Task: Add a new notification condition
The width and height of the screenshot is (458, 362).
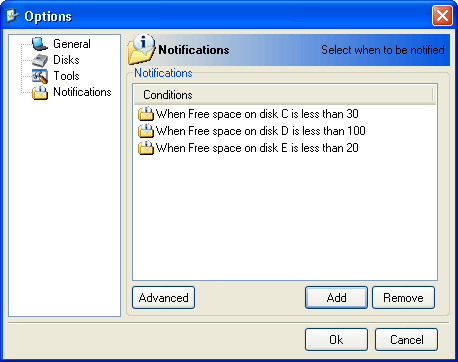Action: [336, 297]
